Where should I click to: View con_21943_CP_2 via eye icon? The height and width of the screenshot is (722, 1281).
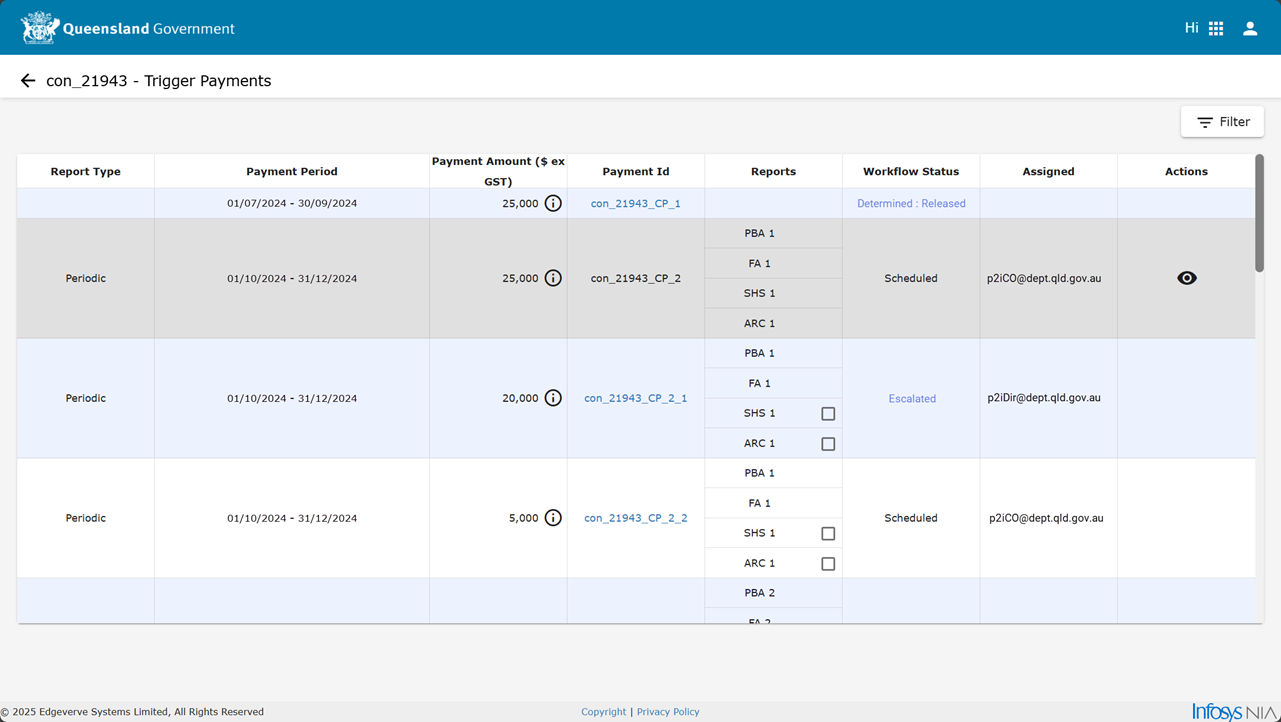pyautogui.click(x=1187, y=278)
